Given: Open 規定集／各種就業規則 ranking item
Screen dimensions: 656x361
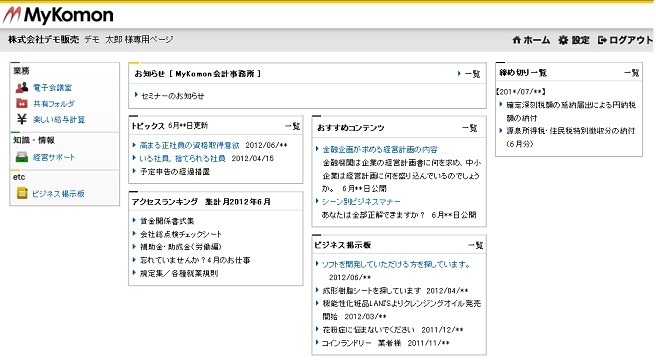Looking at the screenshot, I should coord(179,274).
